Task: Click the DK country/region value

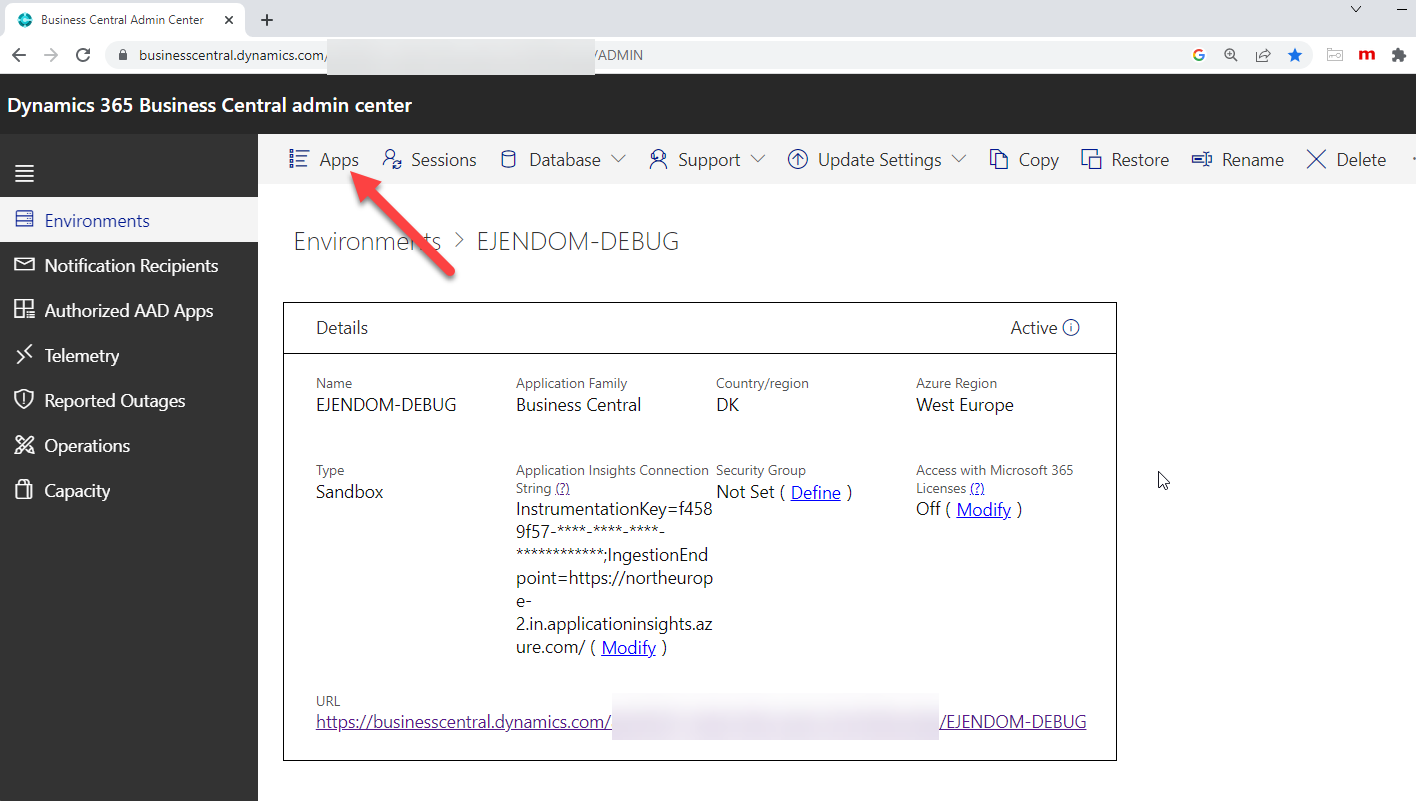Action: pyautogui.click(x=728, y=405)
